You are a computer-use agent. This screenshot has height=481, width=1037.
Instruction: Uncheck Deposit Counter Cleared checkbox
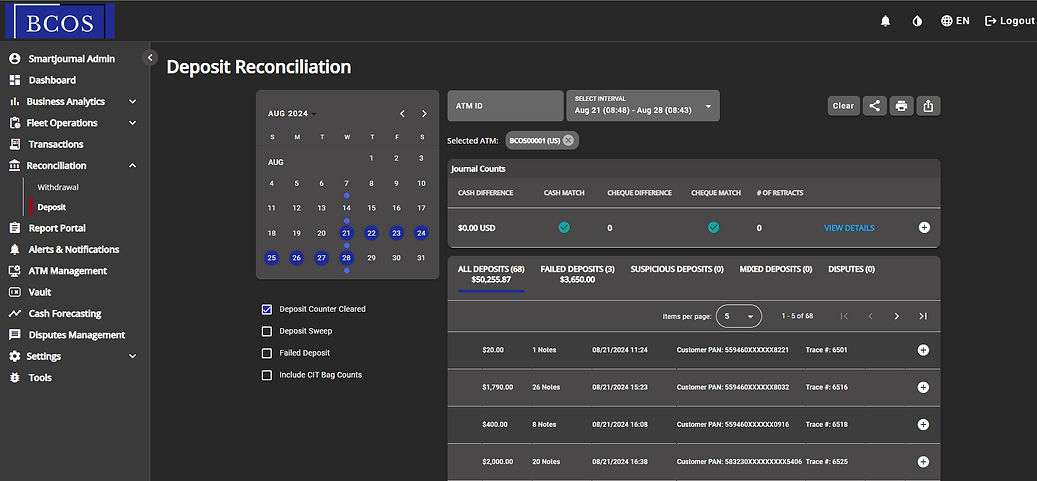[266, 309]
